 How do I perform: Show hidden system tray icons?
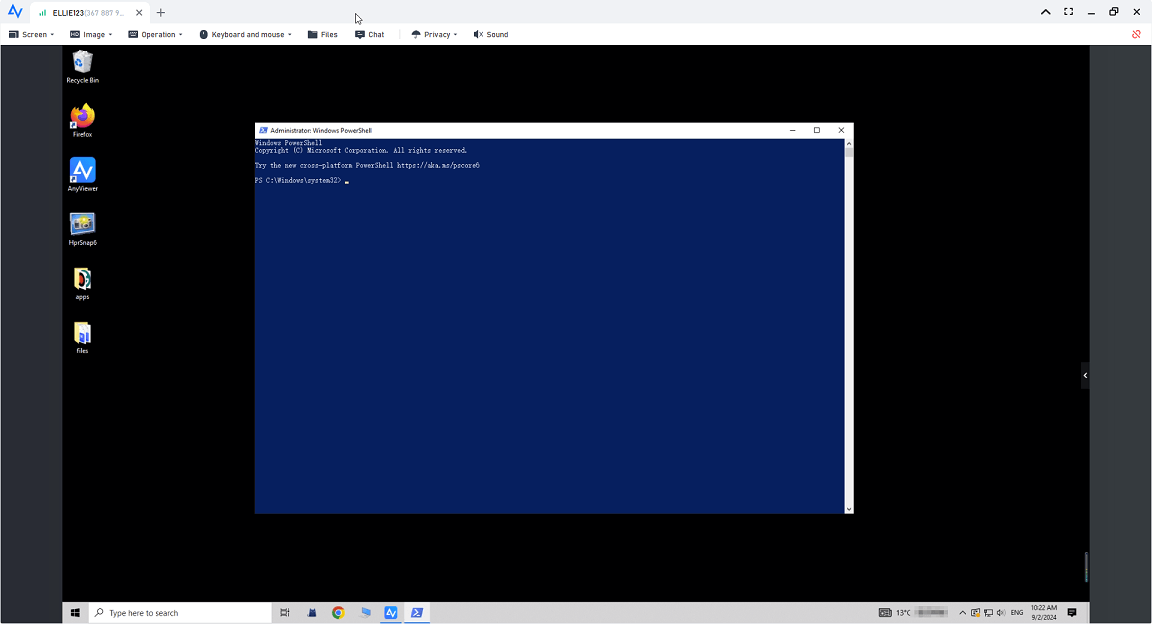[962, 612]
